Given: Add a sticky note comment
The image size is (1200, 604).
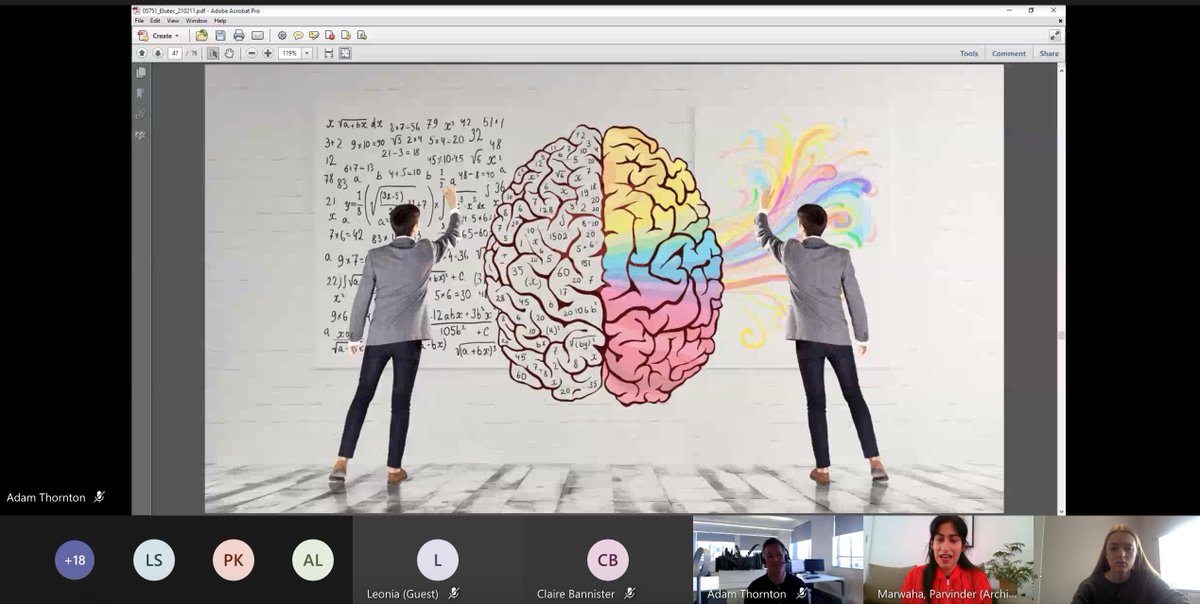Looking at the screenshot, I should [x=298, y=35].
